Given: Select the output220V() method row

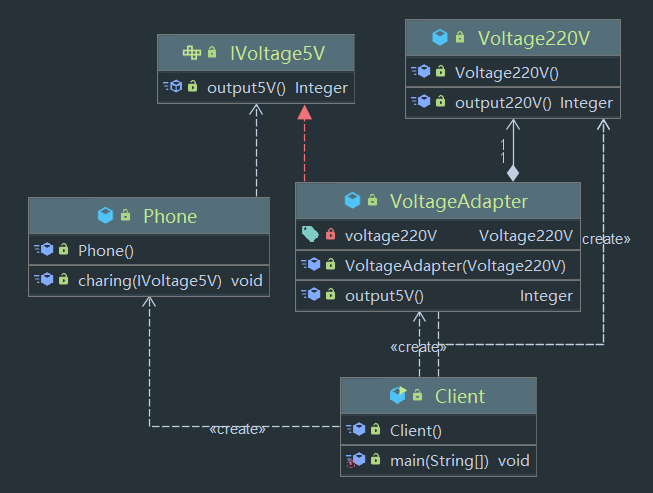Looking at the screenshot, I should coord(513,102).
